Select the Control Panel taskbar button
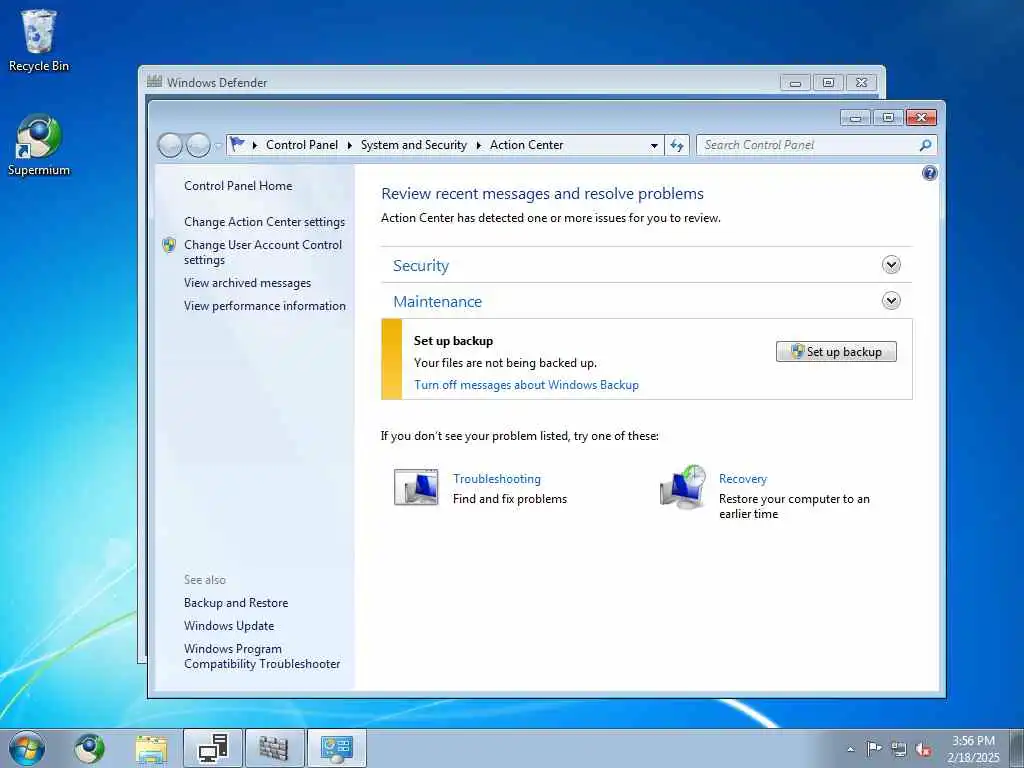 pyautogui.click(x=336, y=748)
